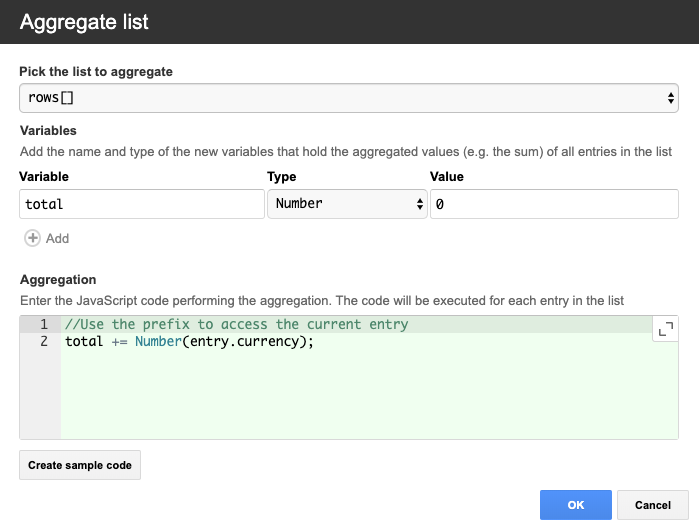Expand the code editor to fullscreen
Image resolution: width=699 pixels, height=529 pixels.
point(666,329)
